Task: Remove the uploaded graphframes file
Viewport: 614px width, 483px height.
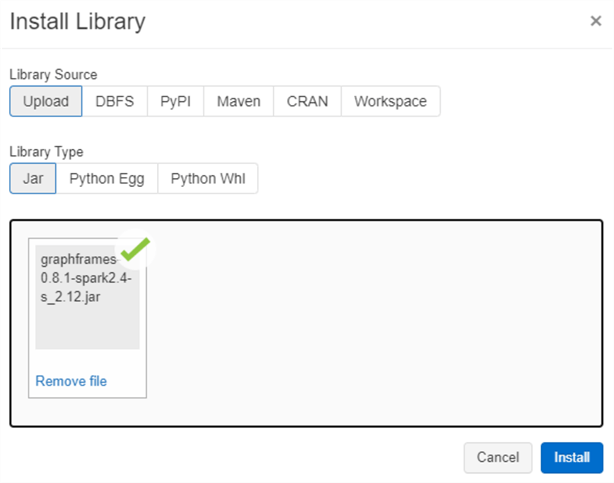Action: (x=71, y=381)
